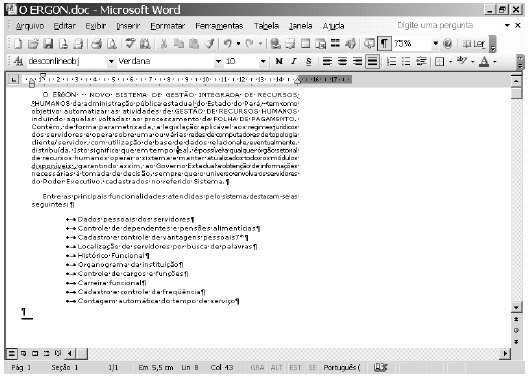Screen dimensions: 529x377
Task: Click the Insert Hyperlink globe icon
Action: [x=275, y=44]
